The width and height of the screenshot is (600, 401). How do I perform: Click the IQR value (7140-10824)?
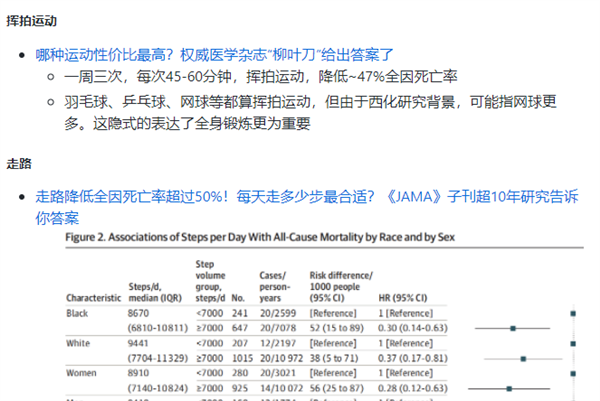click(x=158, y=388)
